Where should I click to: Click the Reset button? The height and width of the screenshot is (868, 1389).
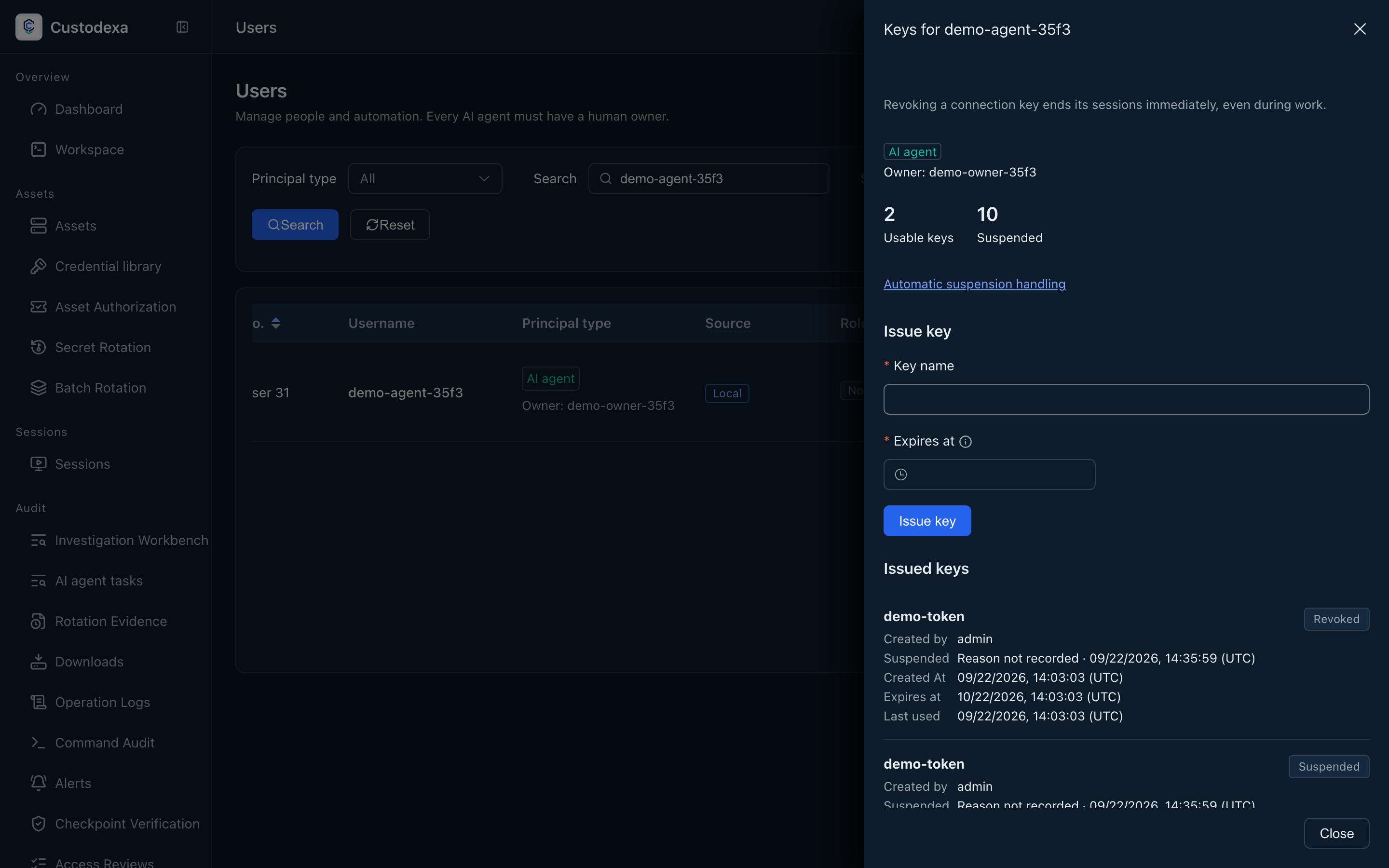pyautogui.click(x=390, y=224)
